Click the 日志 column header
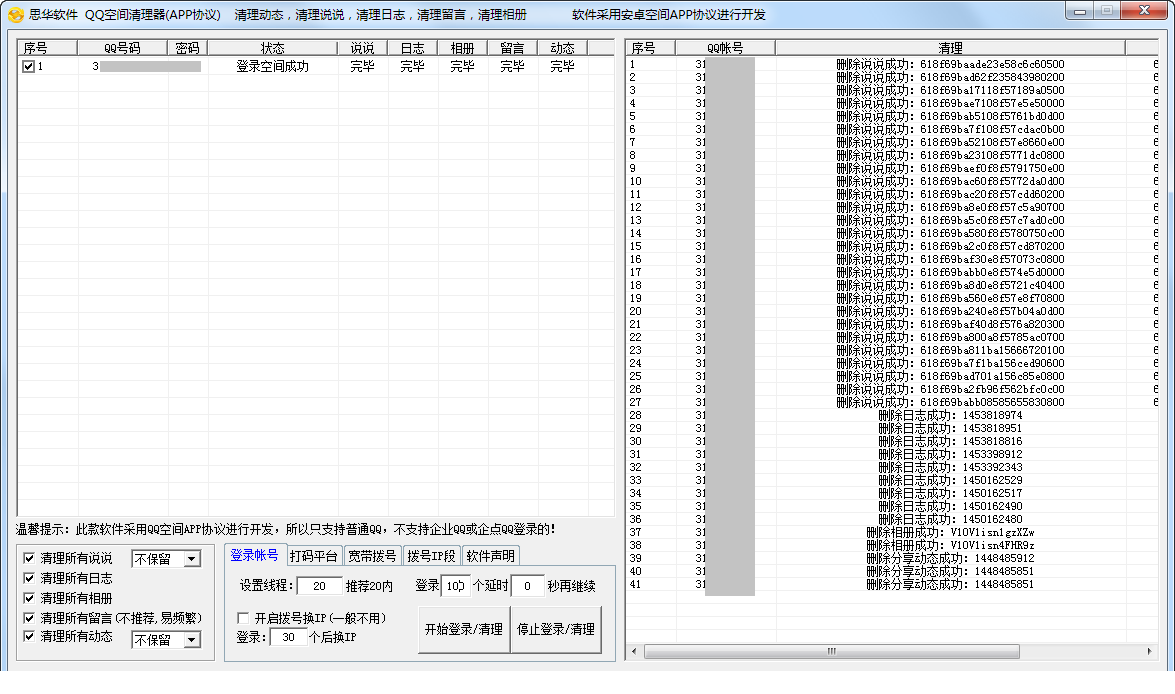This screenshot has width=1175, height=694. [x=412, y=48]
